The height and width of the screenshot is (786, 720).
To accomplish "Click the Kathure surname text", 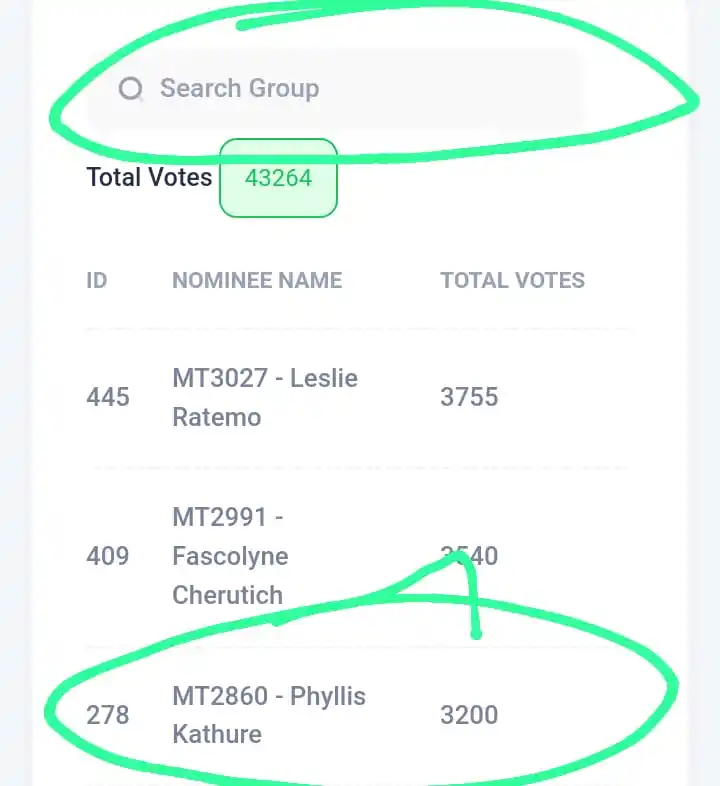I will click(x=217, y=735).
